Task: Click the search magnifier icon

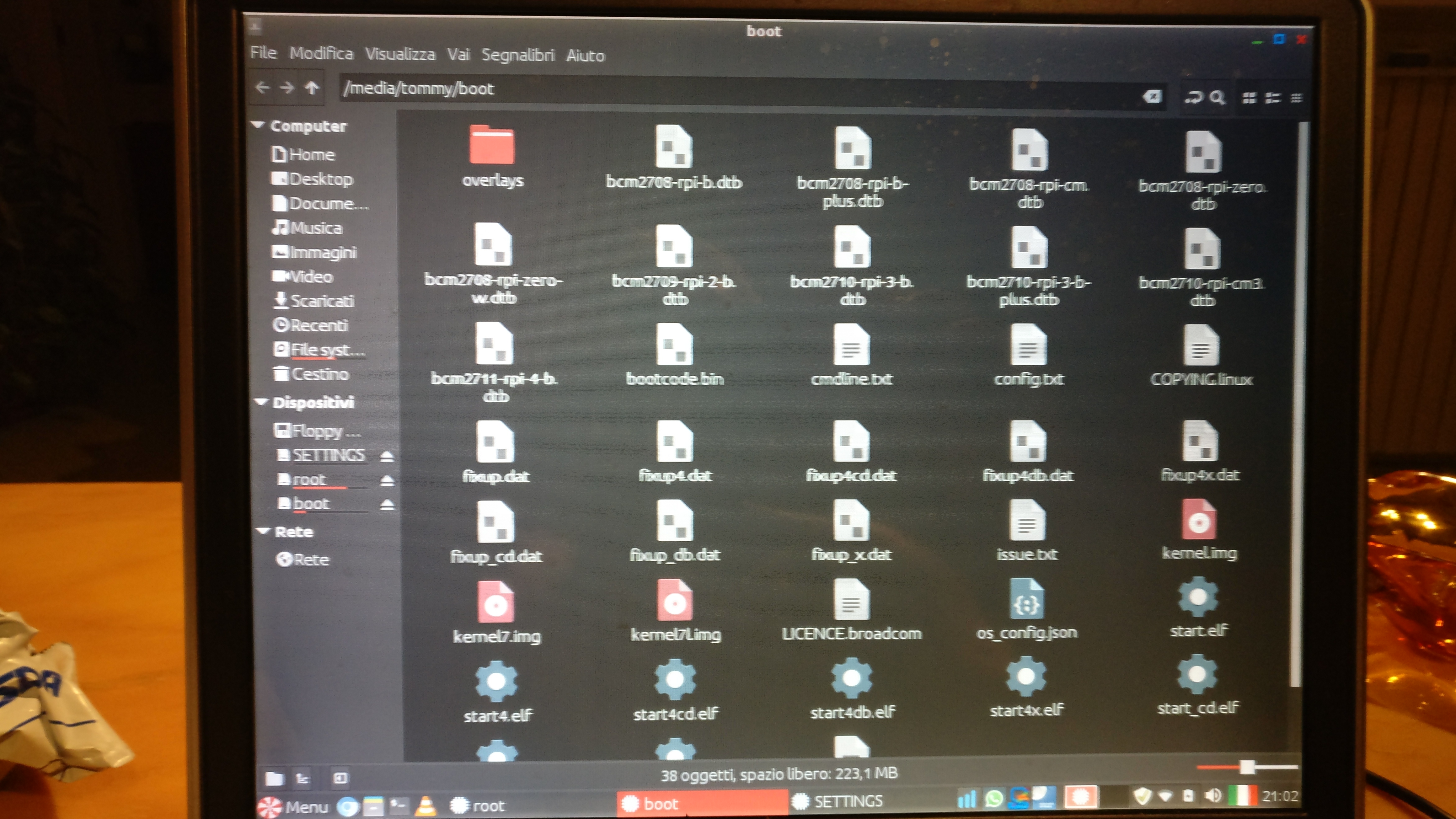Action: tap(1217, 98)
